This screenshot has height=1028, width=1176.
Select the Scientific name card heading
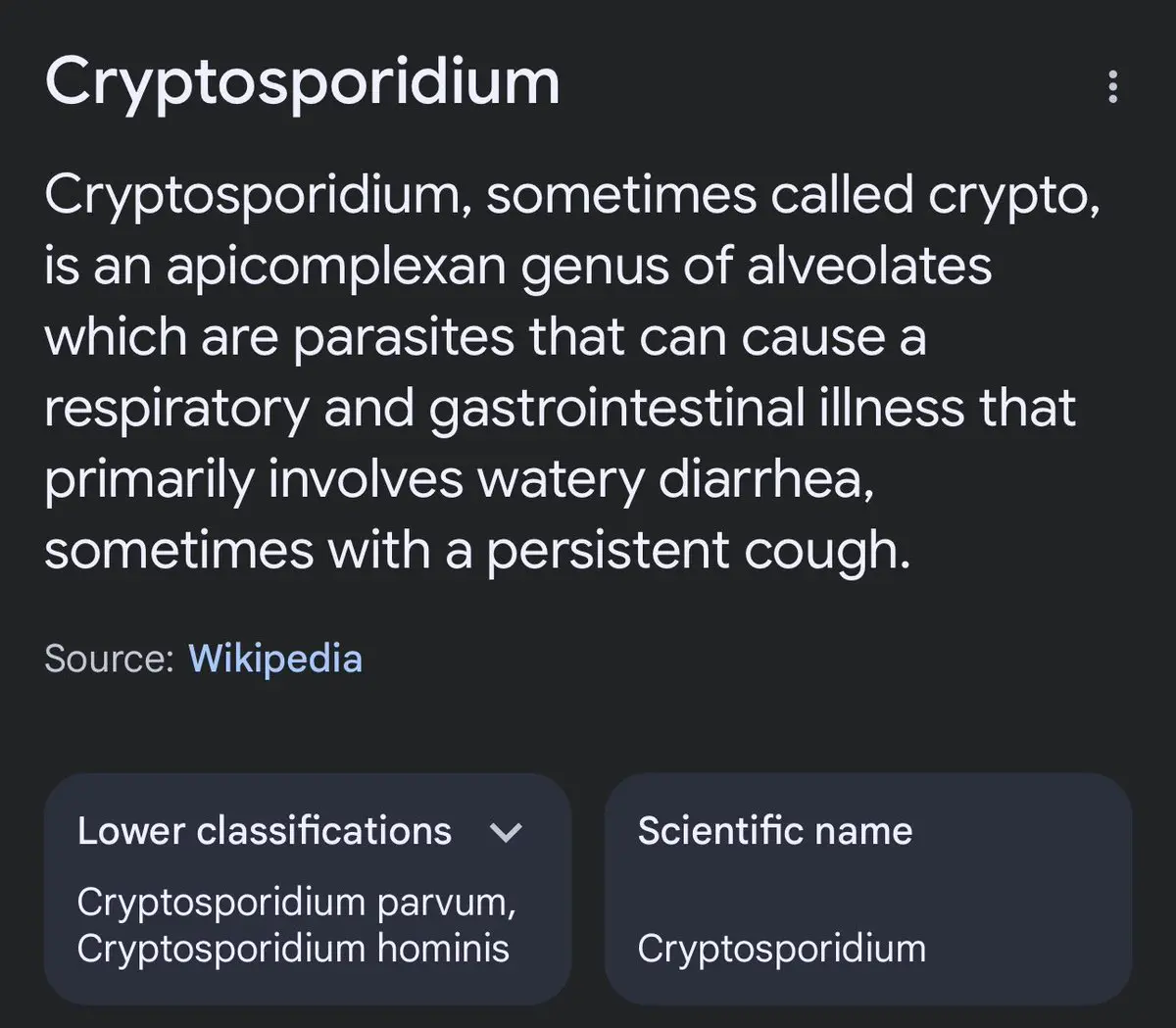click(775, 831)
